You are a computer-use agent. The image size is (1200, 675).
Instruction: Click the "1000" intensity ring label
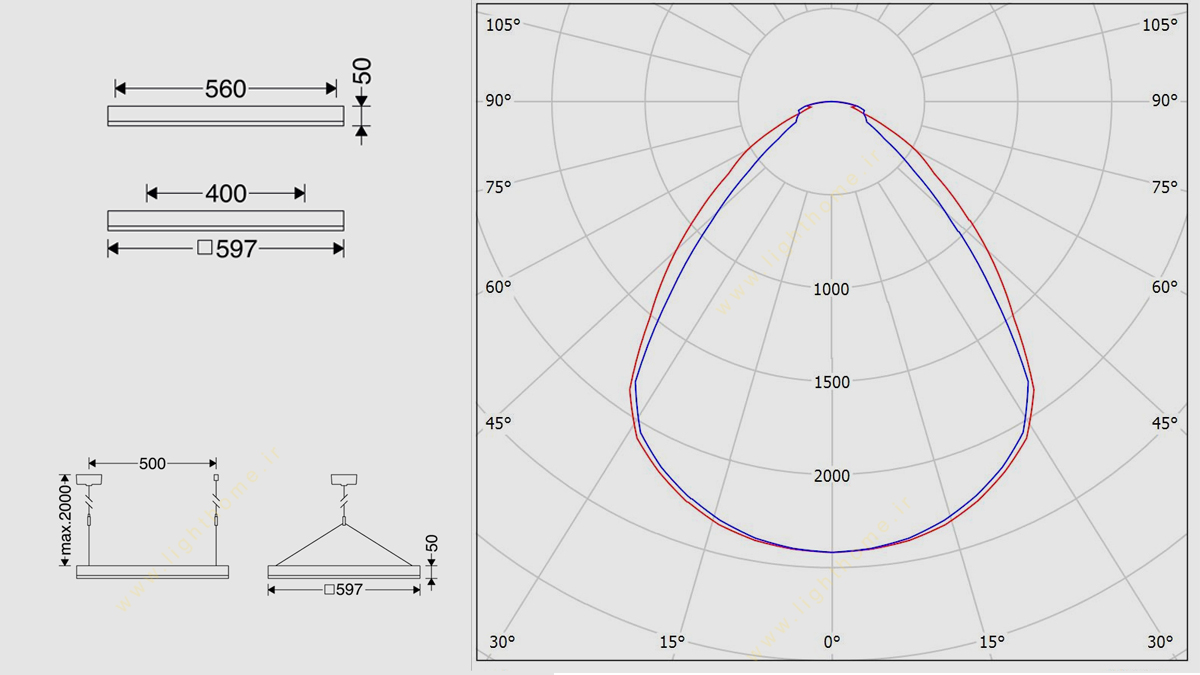831,289
